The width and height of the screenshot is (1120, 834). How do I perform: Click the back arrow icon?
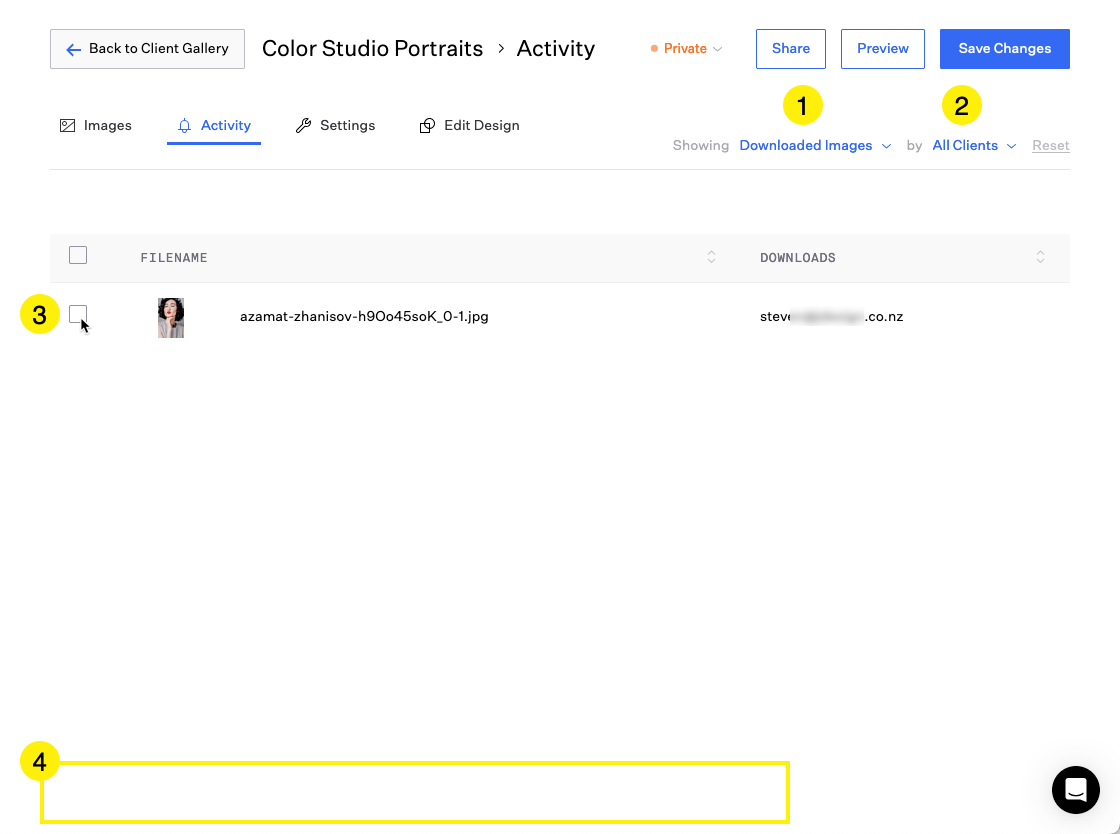(x=73, y=49)
